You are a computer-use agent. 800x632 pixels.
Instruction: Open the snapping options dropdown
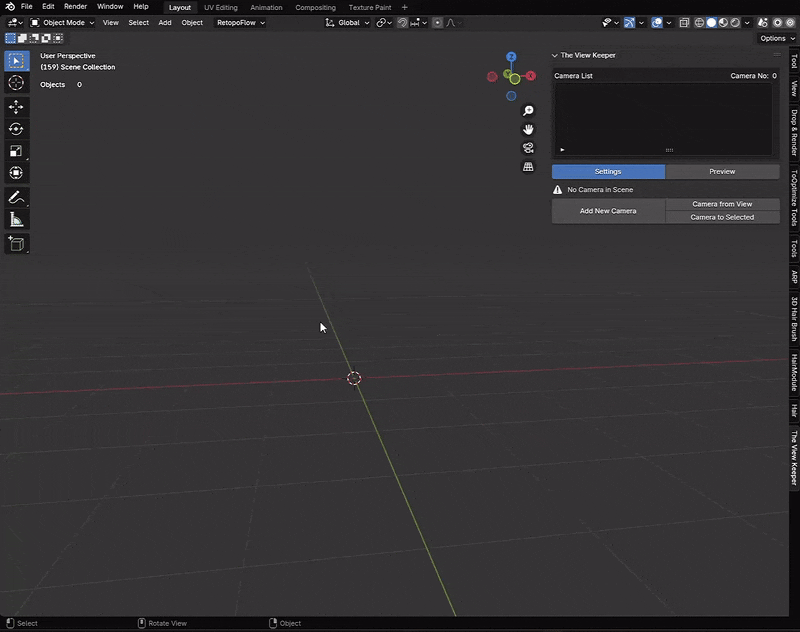pyautogui.click(x=419, y=22)
